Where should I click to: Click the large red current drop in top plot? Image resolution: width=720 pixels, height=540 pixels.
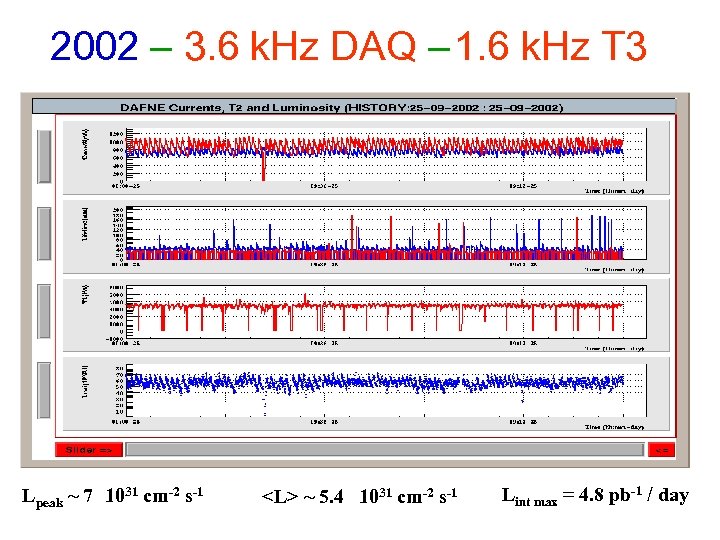264,165
